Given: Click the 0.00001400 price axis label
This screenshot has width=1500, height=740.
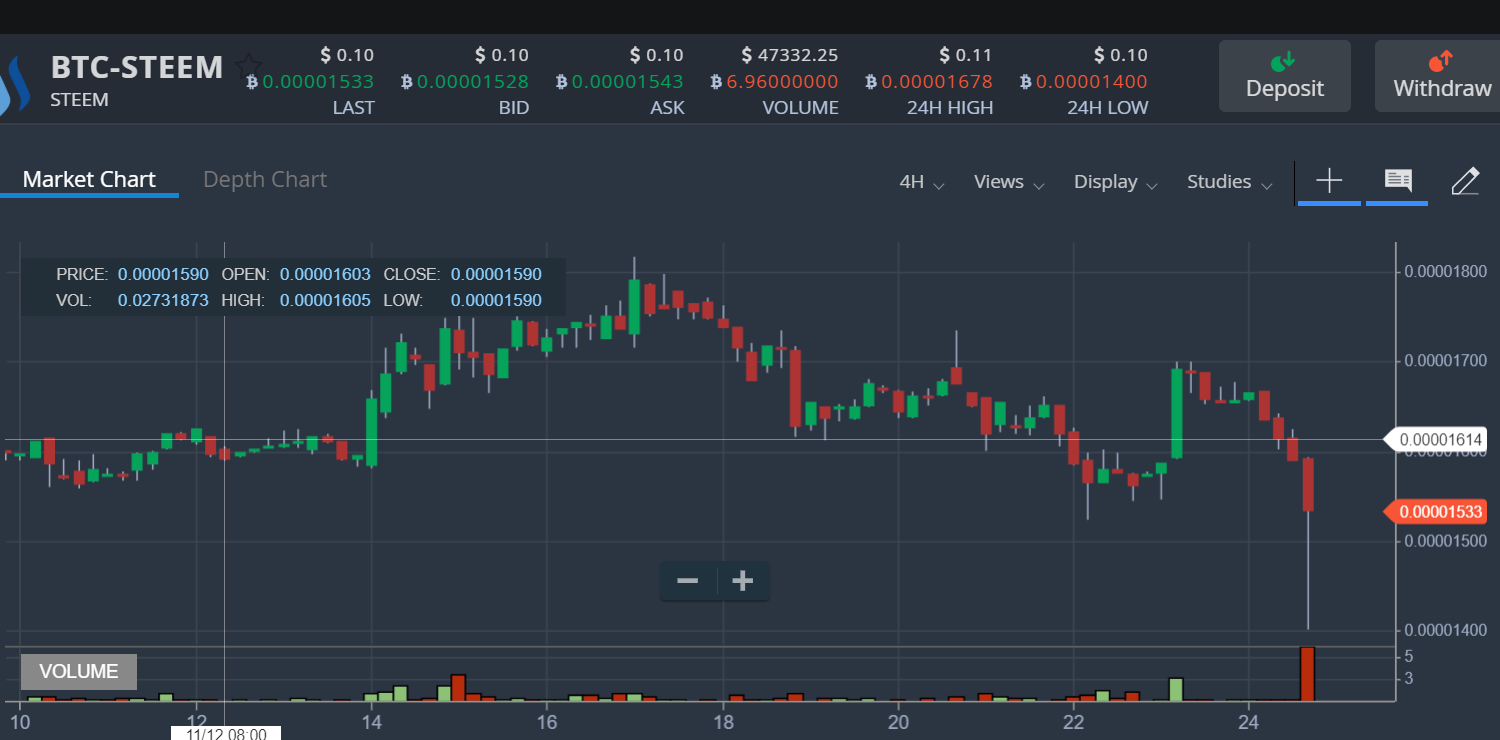Looking at the screenshot, I should pyautogui.click(x=1445, y=630).
